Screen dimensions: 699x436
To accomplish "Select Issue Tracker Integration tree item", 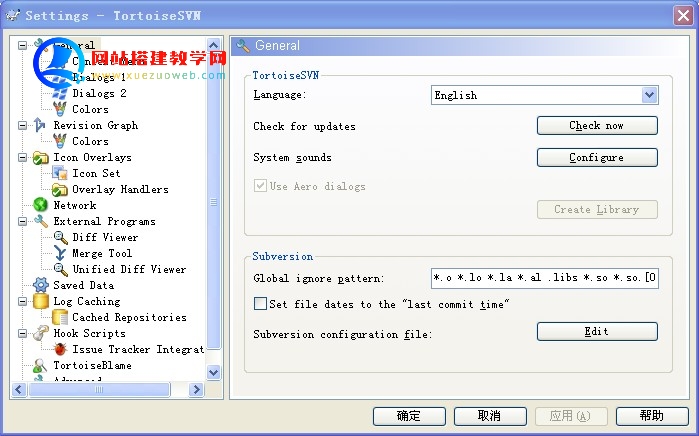I will click(x=138, y=349).
